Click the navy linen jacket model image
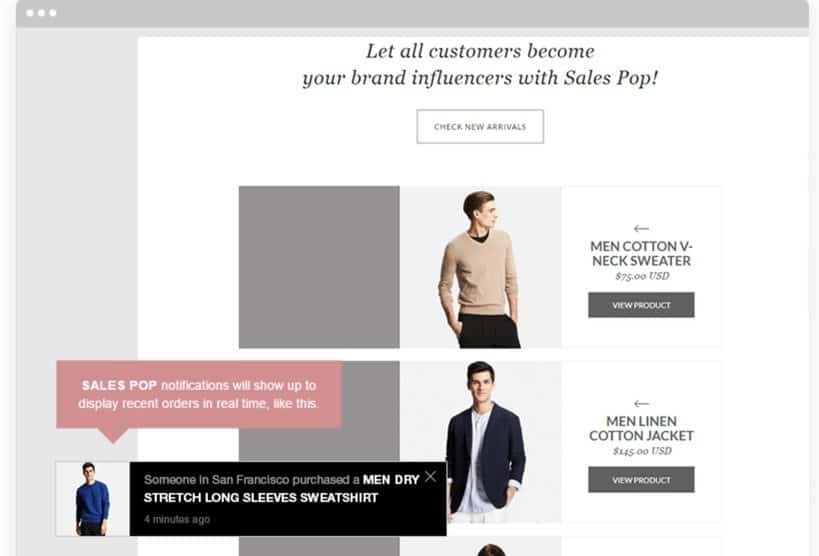 click(x=481, y=442)
